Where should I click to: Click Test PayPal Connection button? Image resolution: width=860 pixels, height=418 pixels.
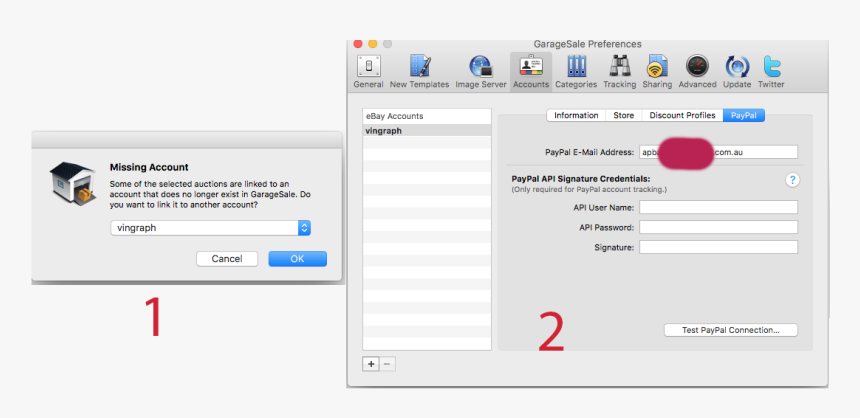[x=731, y=330]
